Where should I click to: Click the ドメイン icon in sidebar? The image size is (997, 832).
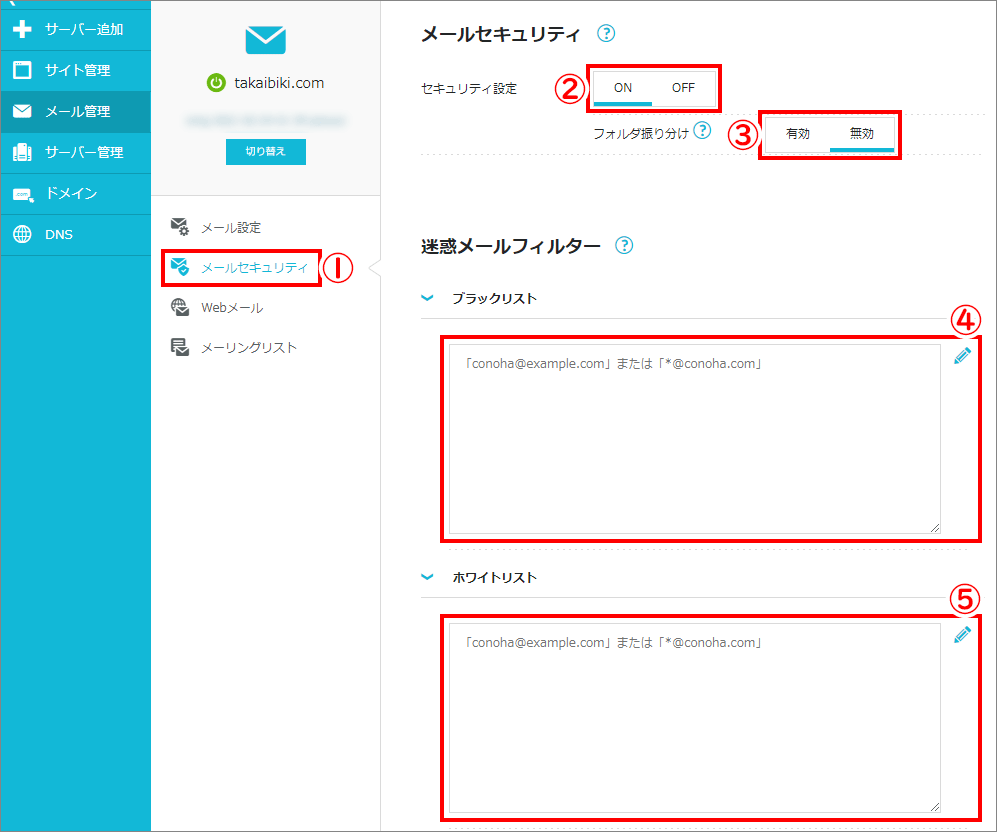point(23,194)
